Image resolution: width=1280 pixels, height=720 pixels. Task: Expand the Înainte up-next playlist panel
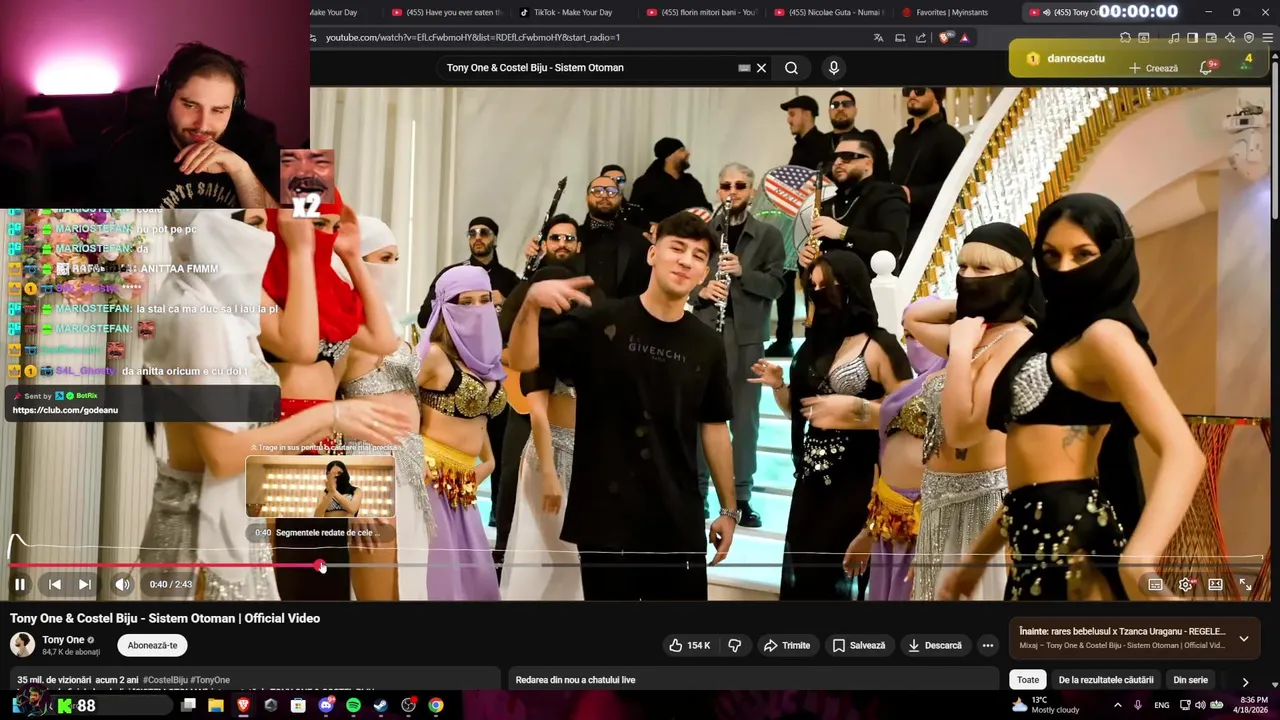(x=1243, y=638)
